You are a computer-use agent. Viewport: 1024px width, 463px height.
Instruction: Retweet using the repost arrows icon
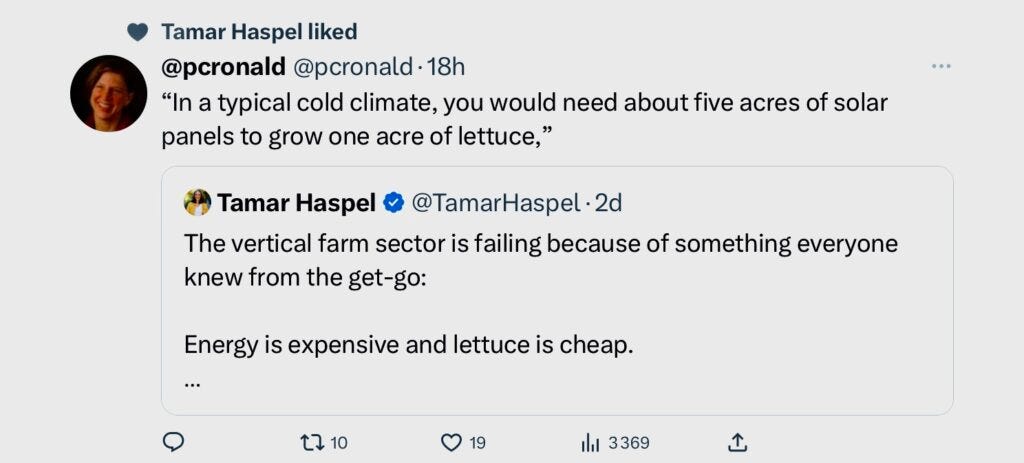coord(312,442)
